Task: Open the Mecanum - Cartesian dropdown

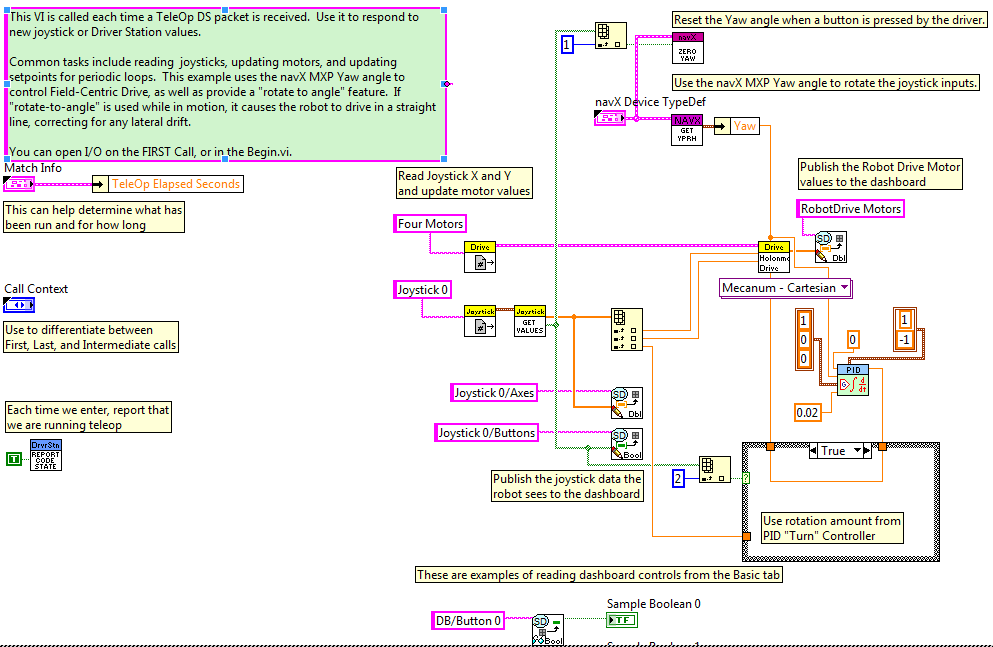Action: point(786,288)
